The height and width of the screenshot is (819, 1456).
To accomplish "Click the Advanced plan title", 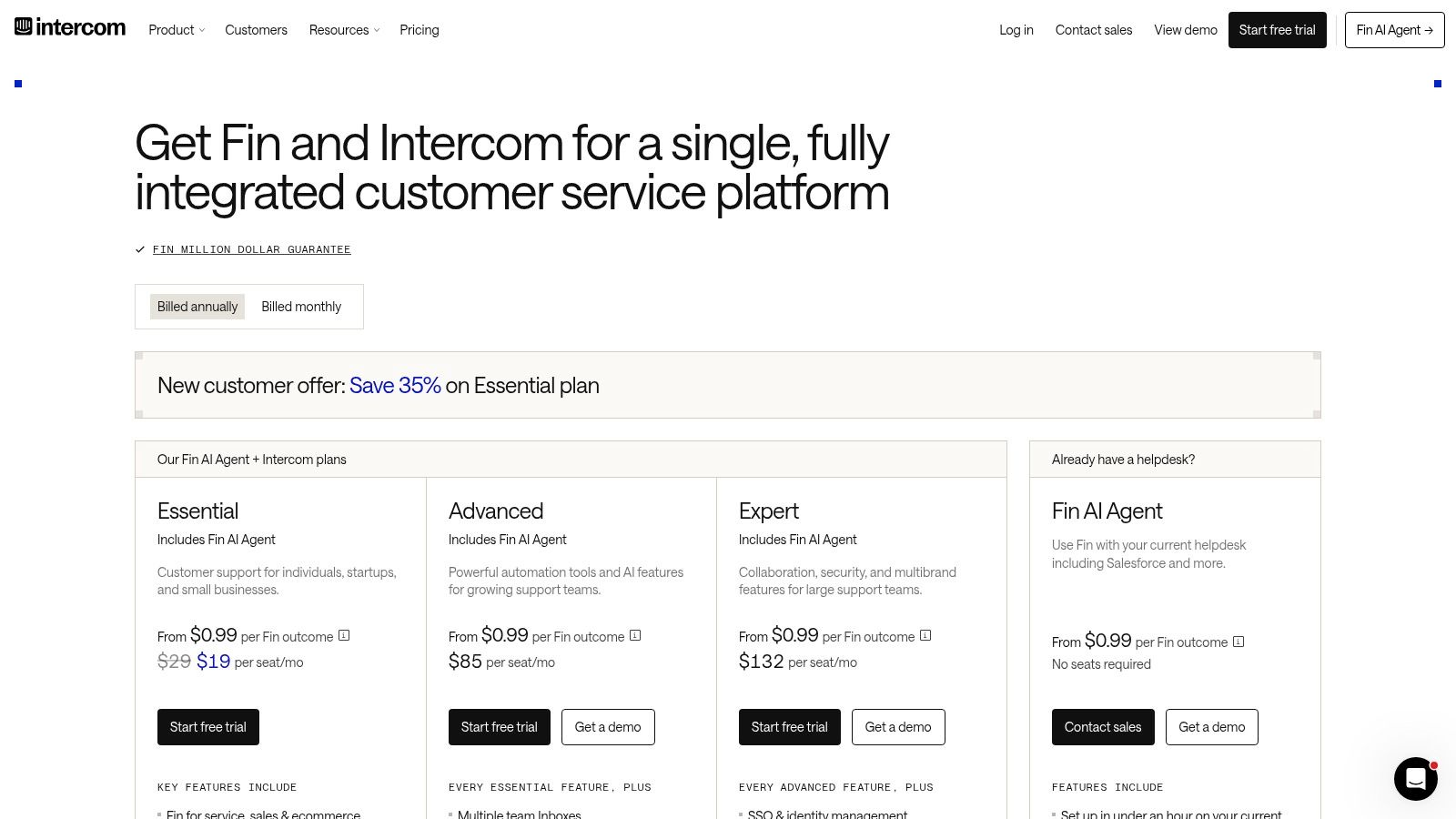I will pos(496,511).
